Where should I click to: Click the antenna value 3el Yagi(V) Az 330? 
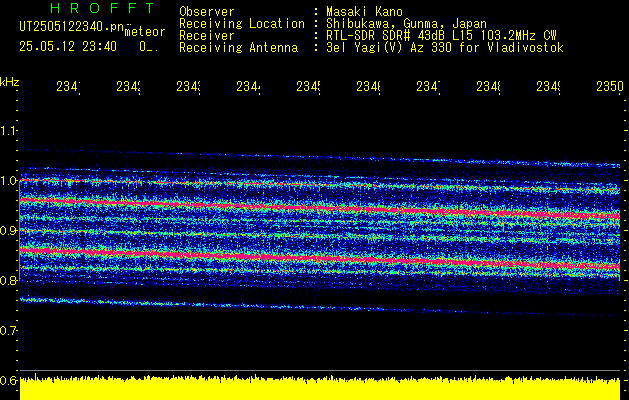(x=389, y=48)
